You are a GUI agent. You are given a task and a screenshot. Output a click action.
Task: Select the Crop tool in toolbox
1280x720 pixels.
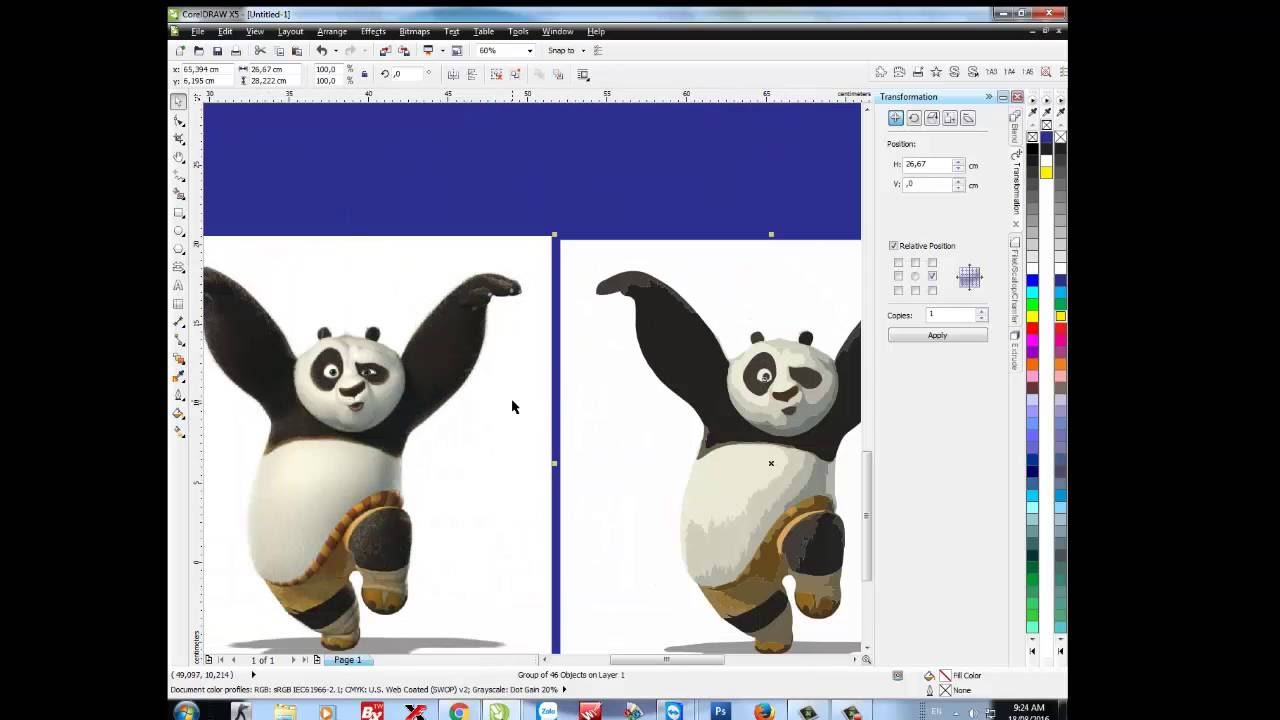coord(178,139)
